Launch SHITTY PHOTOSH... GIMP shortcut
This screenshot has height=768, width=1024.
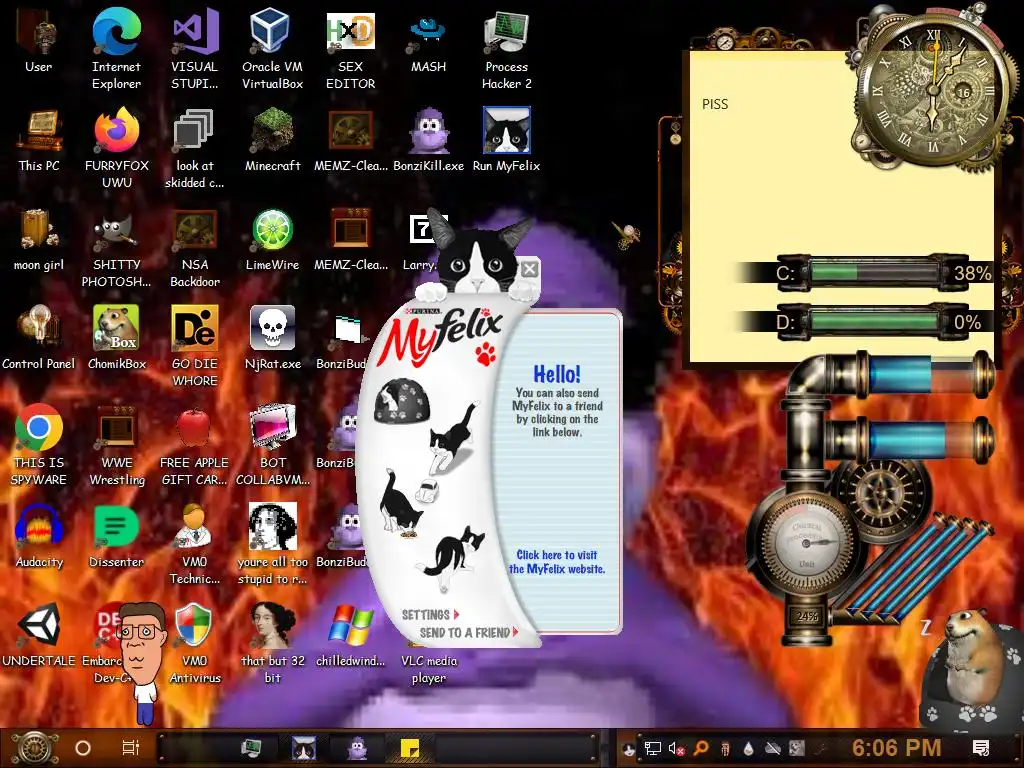[x=116, y=231]
